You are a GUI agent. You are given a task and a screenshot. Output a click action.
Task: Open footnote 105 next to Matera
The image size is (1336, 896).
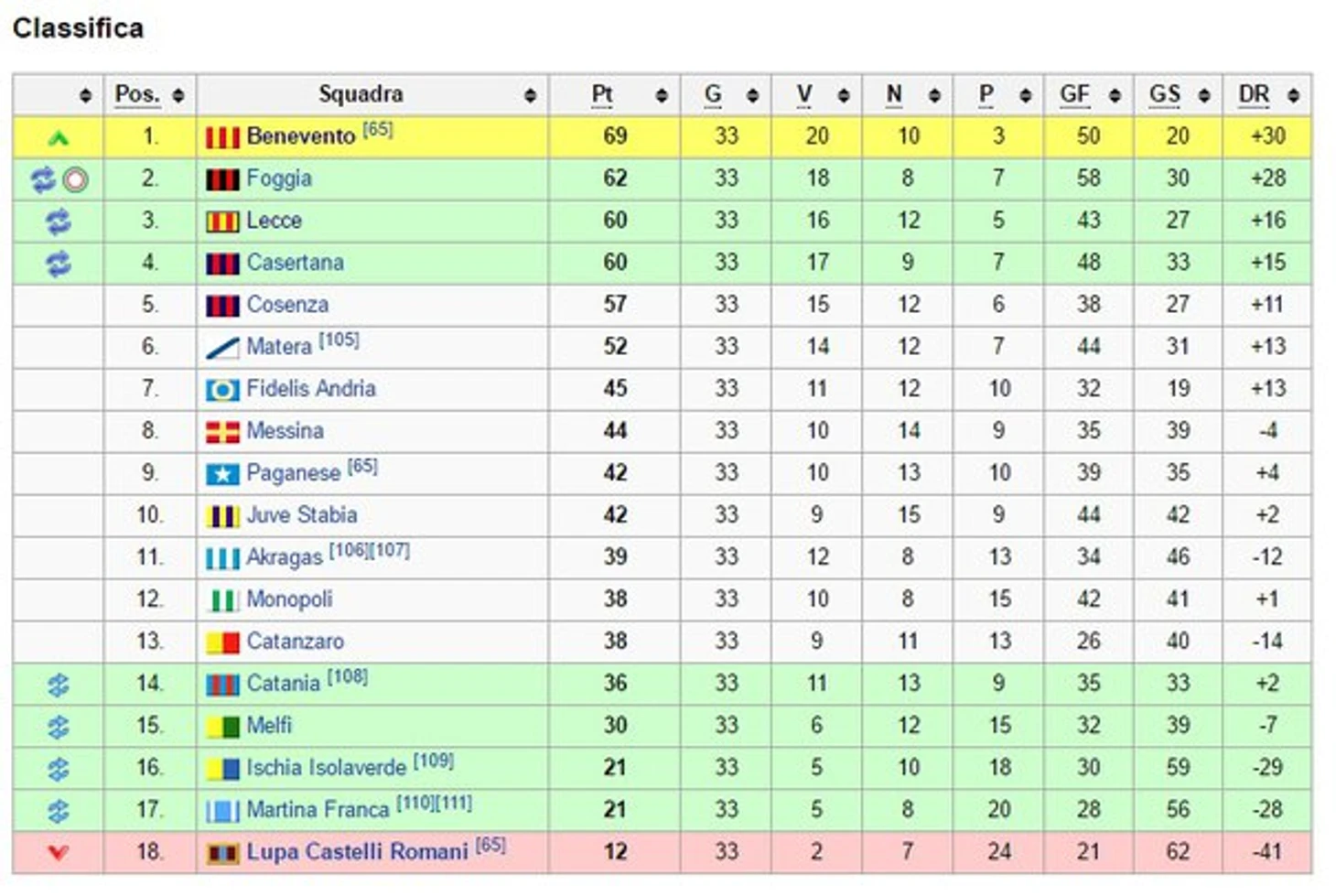coord(339,340)
